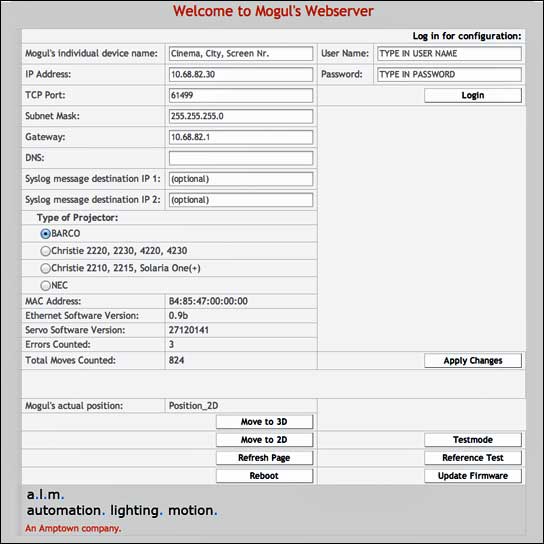This screenshot has height=544, width=544.
Task: Click the Type of Projector label
Action: pyautogui.click(x=77, y=218)
